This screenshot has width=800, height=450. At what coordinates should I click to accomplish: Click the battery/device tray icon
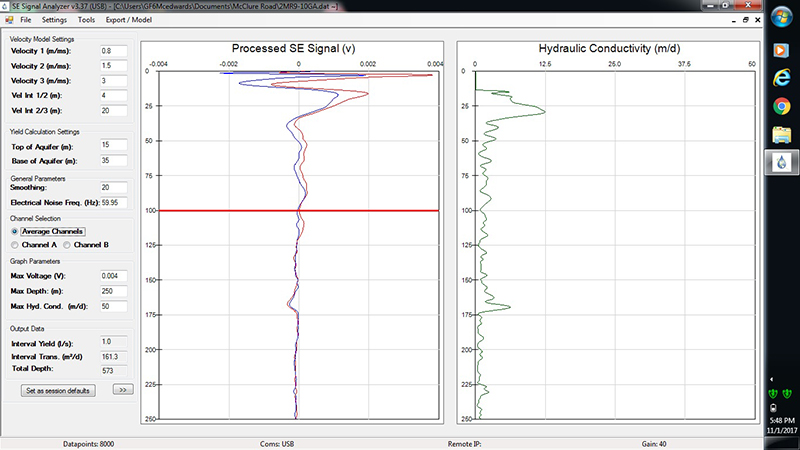[773, 408]
